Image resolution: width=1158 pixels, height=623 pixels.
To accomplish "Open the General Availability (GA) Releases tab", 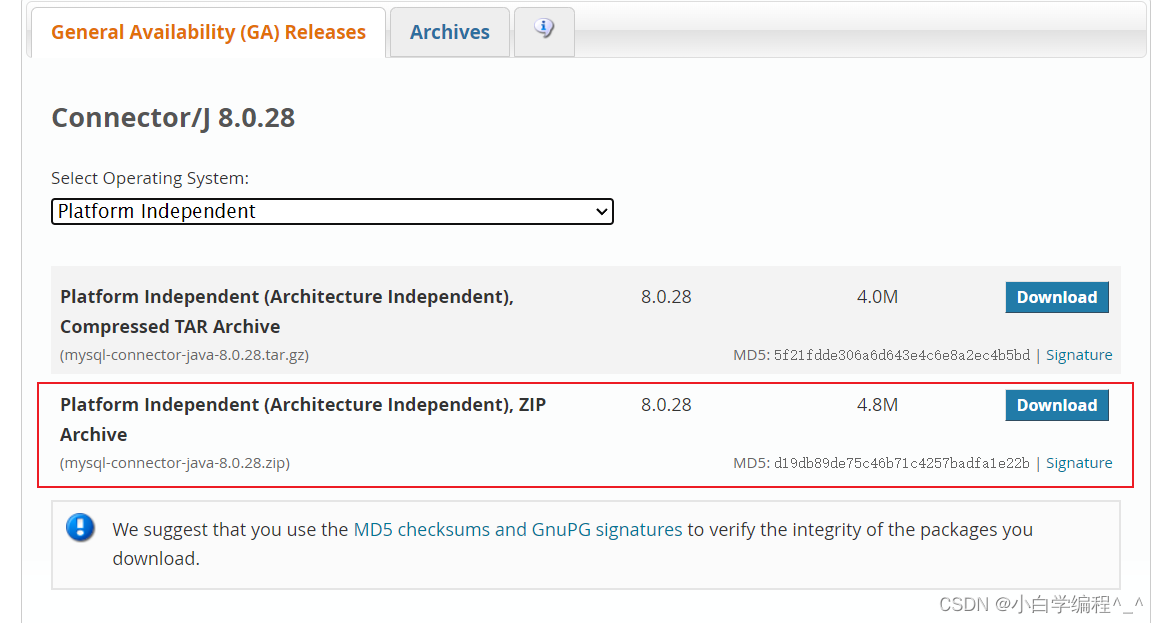I will pyautogui.click(x=208, y=32).
